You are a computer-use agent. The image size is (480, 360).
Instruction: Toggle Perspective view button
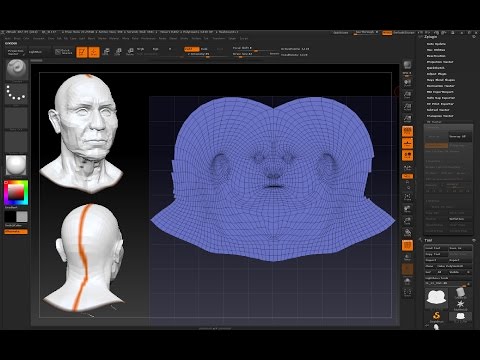(407, 131)
